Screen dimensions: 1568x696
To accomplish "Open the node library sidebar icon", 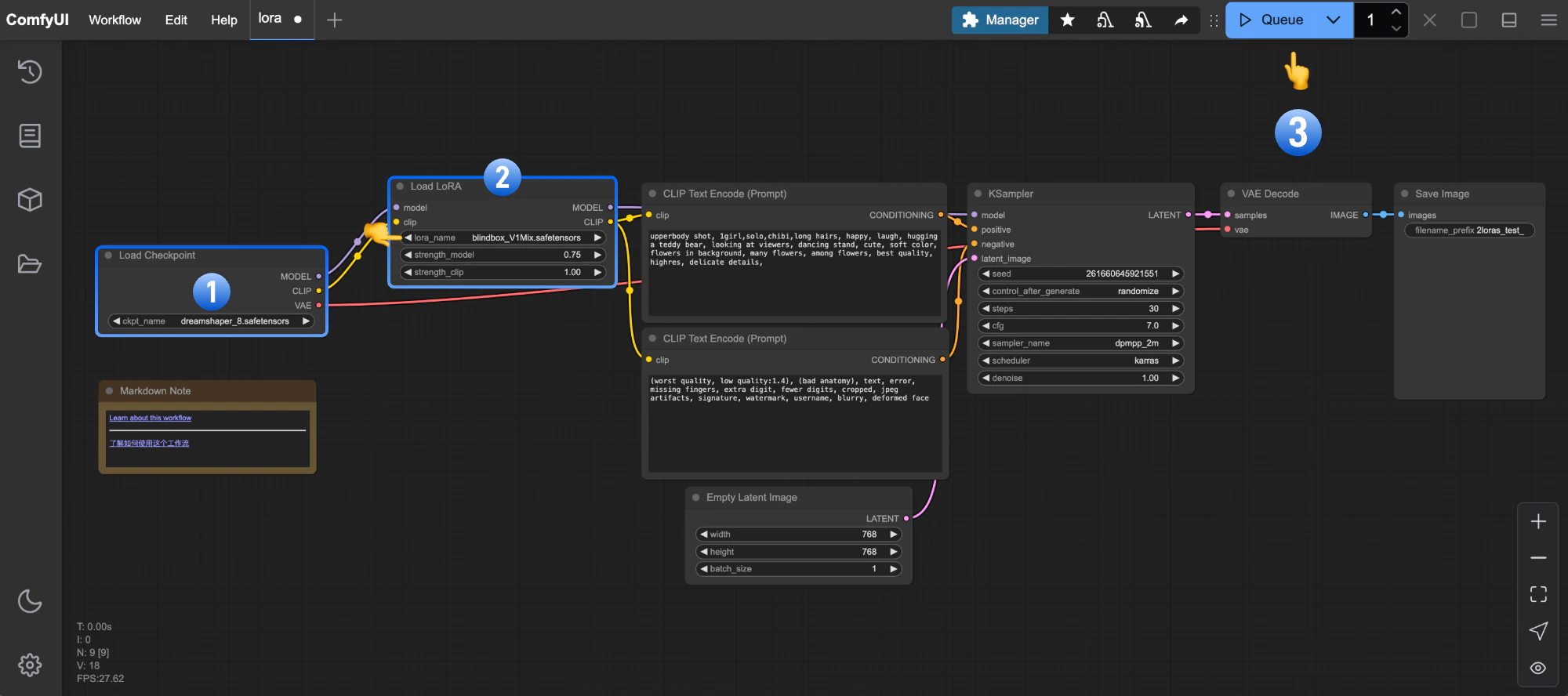I will tap(30, 136).
